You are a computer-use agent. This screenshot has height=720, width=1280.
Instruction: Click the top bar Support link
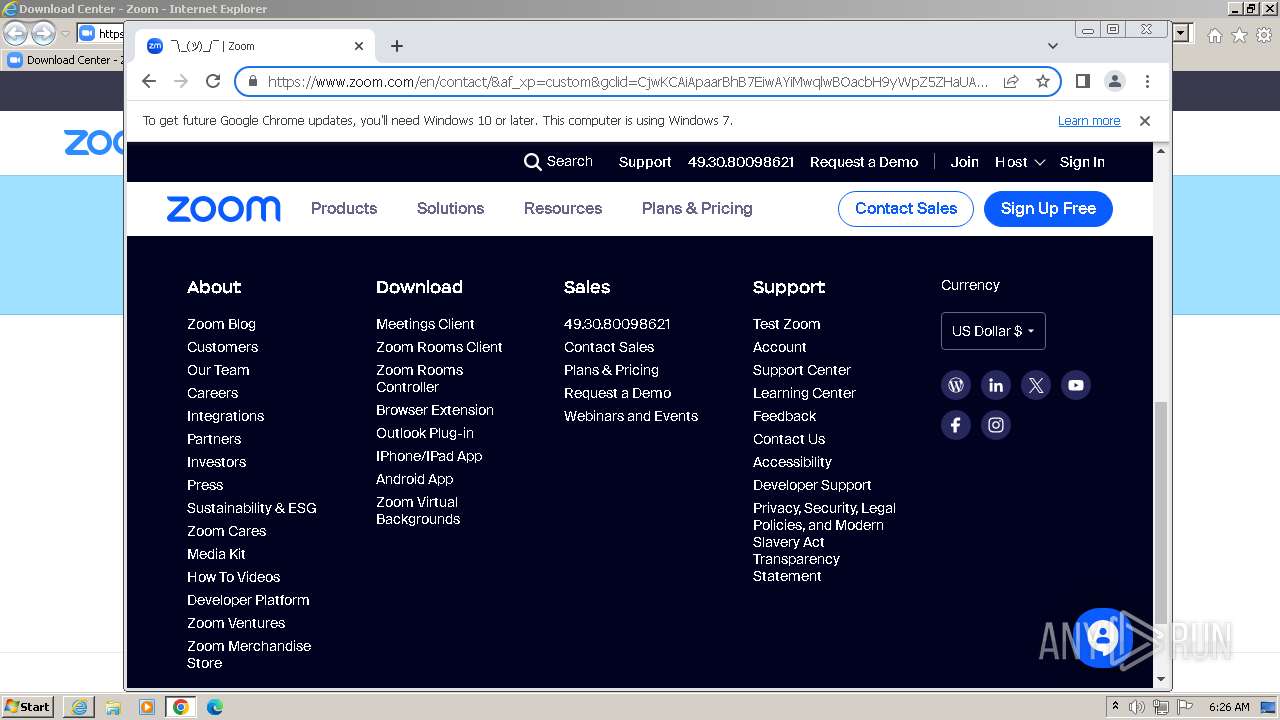pos(645,162)
